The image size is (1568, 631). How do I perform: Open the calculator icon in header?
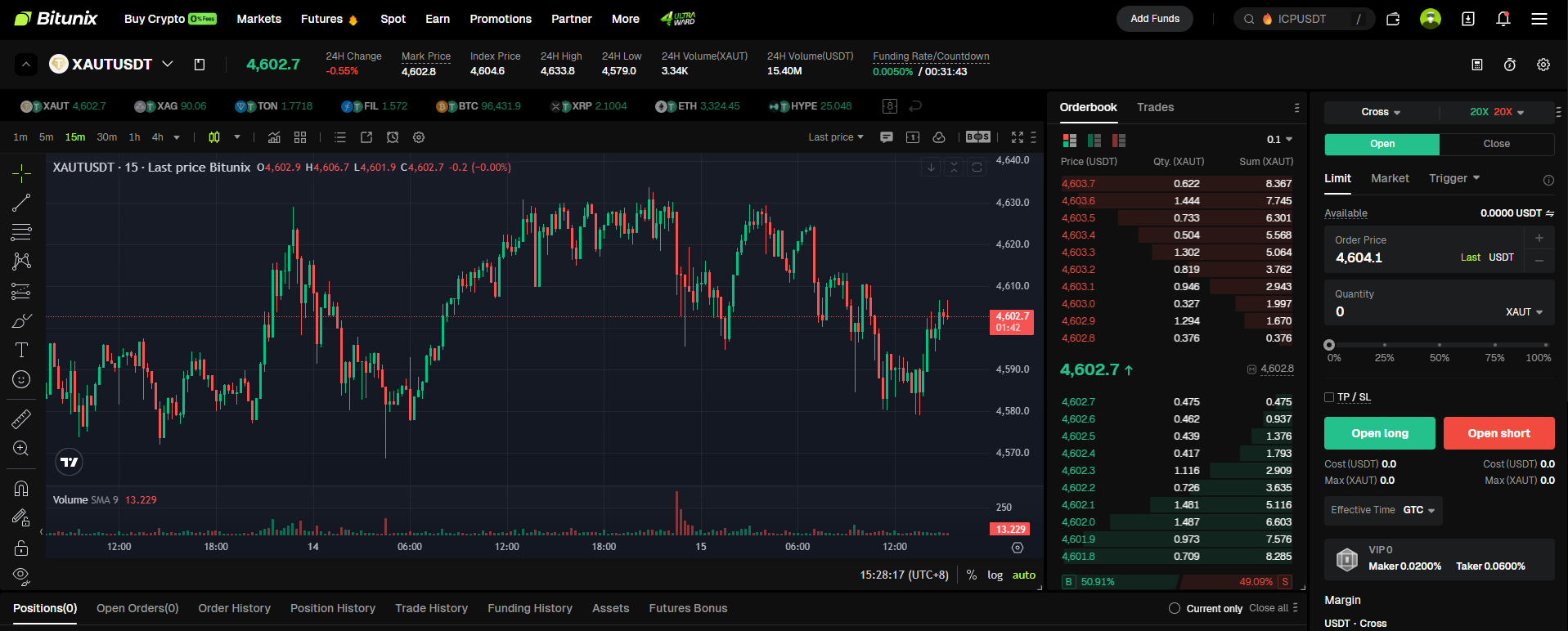click(1477, 65)
